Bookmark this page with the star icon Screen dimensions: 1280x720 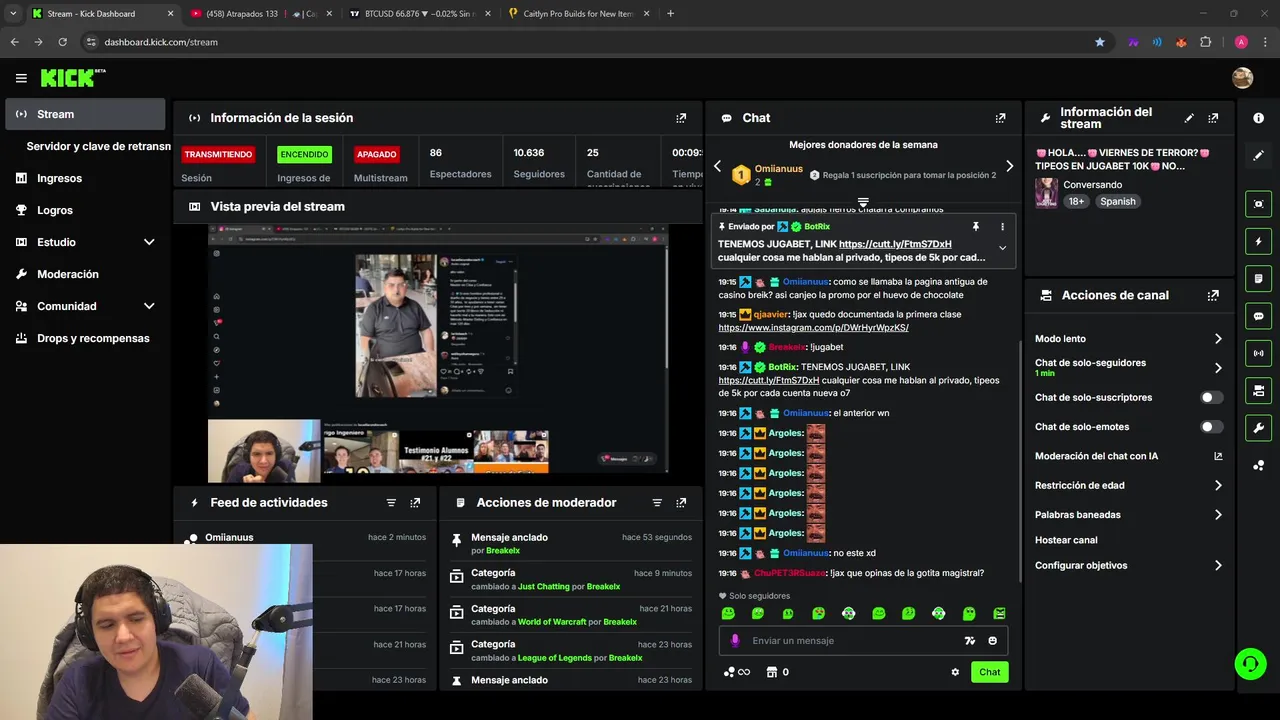click(x=1100, y=42)
